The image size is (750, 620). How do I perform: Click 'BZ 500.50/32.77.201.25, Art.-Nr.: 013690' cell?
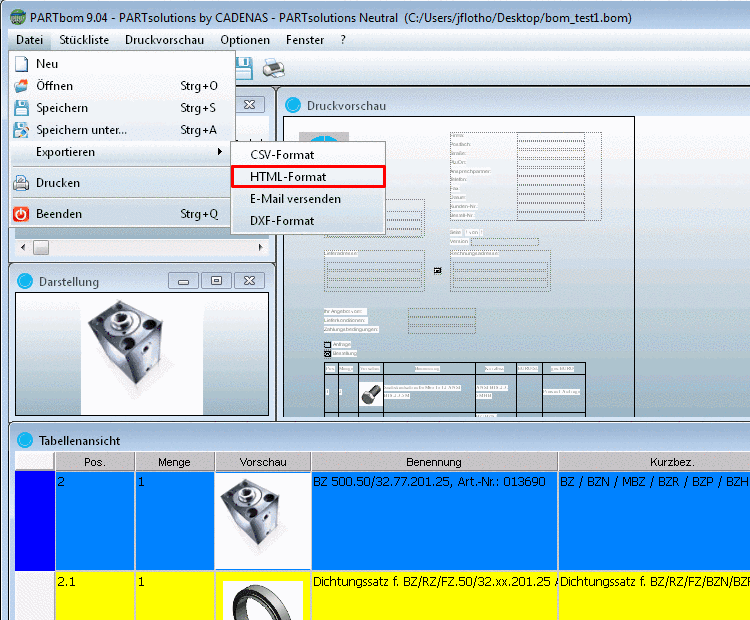coord(434,520)
